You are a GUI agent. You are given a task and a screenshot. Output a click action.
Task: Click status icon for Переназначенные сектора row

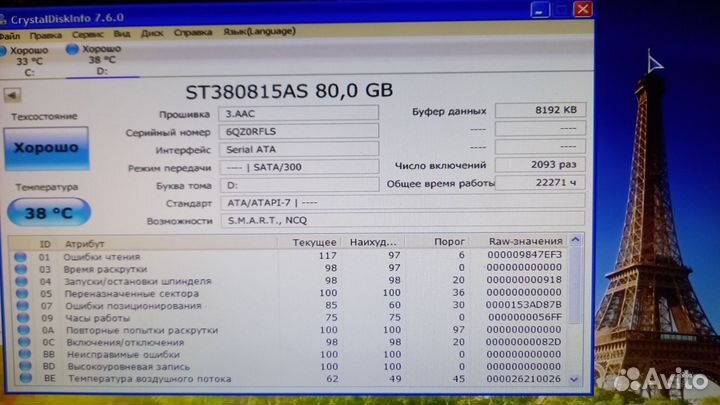22,294
